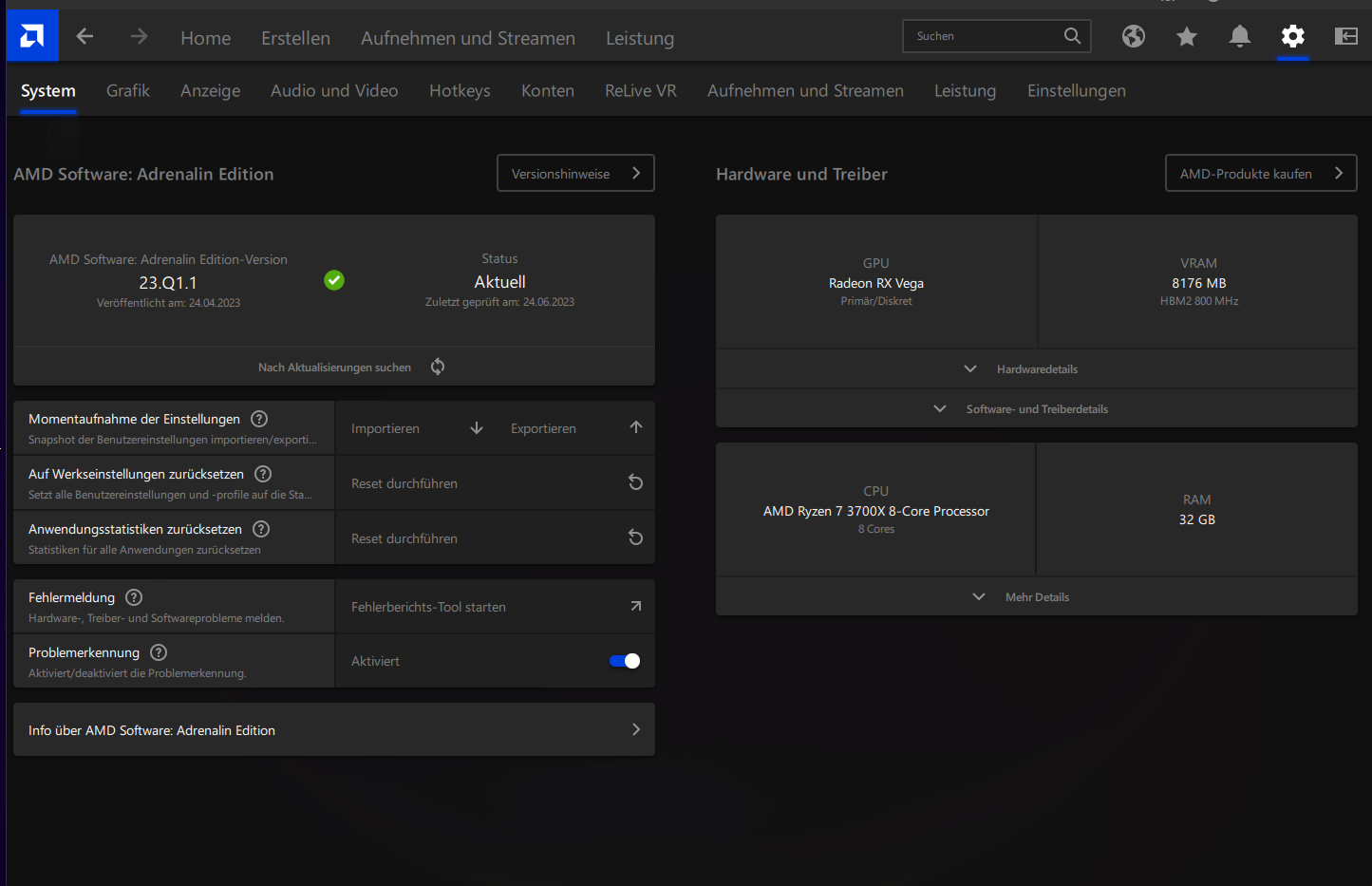Screen dimensions: 1372x886
Task: Click the GPU Radeon RX Vega tile
Action: 876,281
